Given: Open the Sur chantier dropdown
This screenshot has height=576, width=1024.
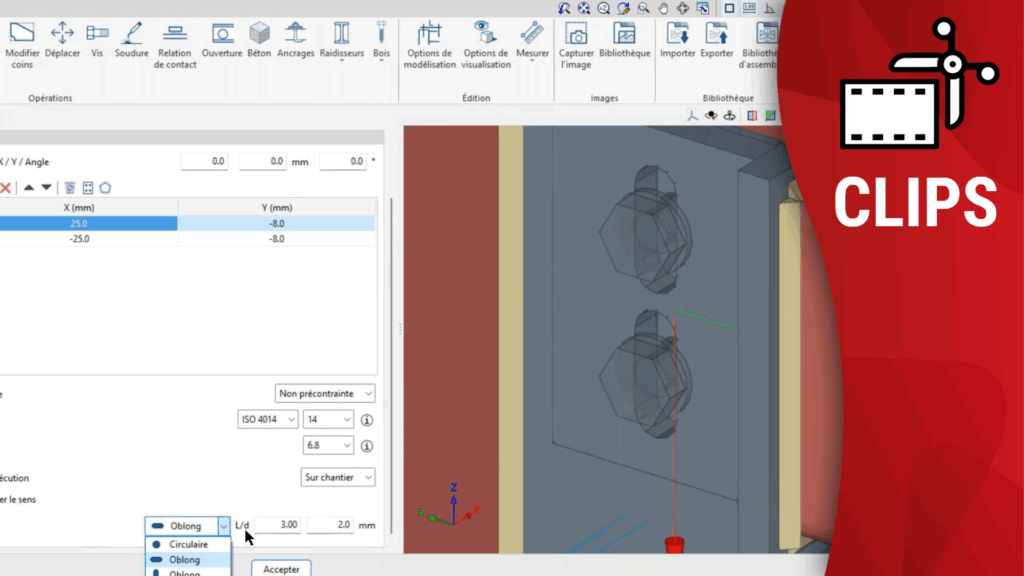Looking at the screenshot, I should pos(338,478).
